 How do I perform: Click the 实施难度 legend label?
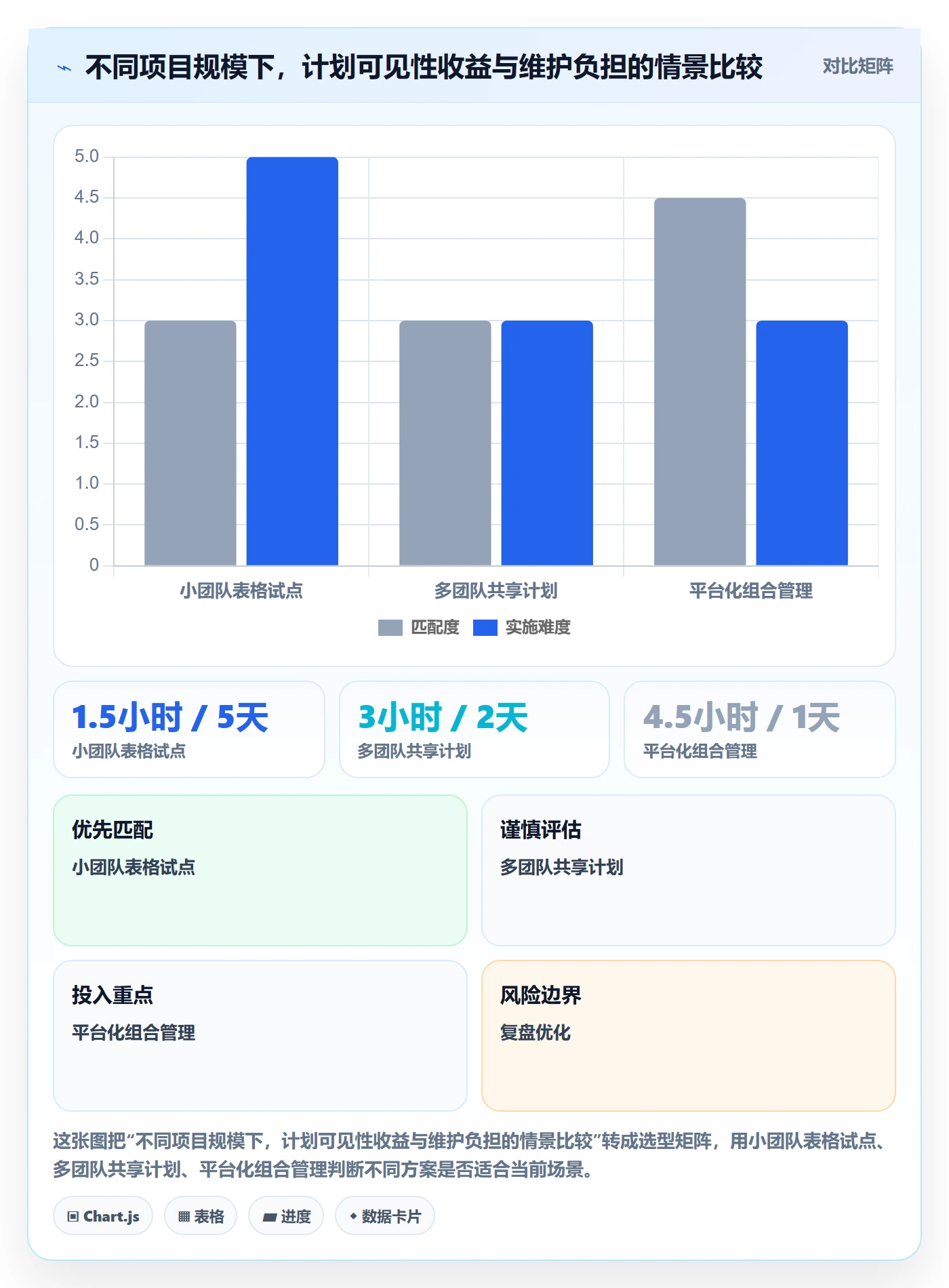(538, 628)
